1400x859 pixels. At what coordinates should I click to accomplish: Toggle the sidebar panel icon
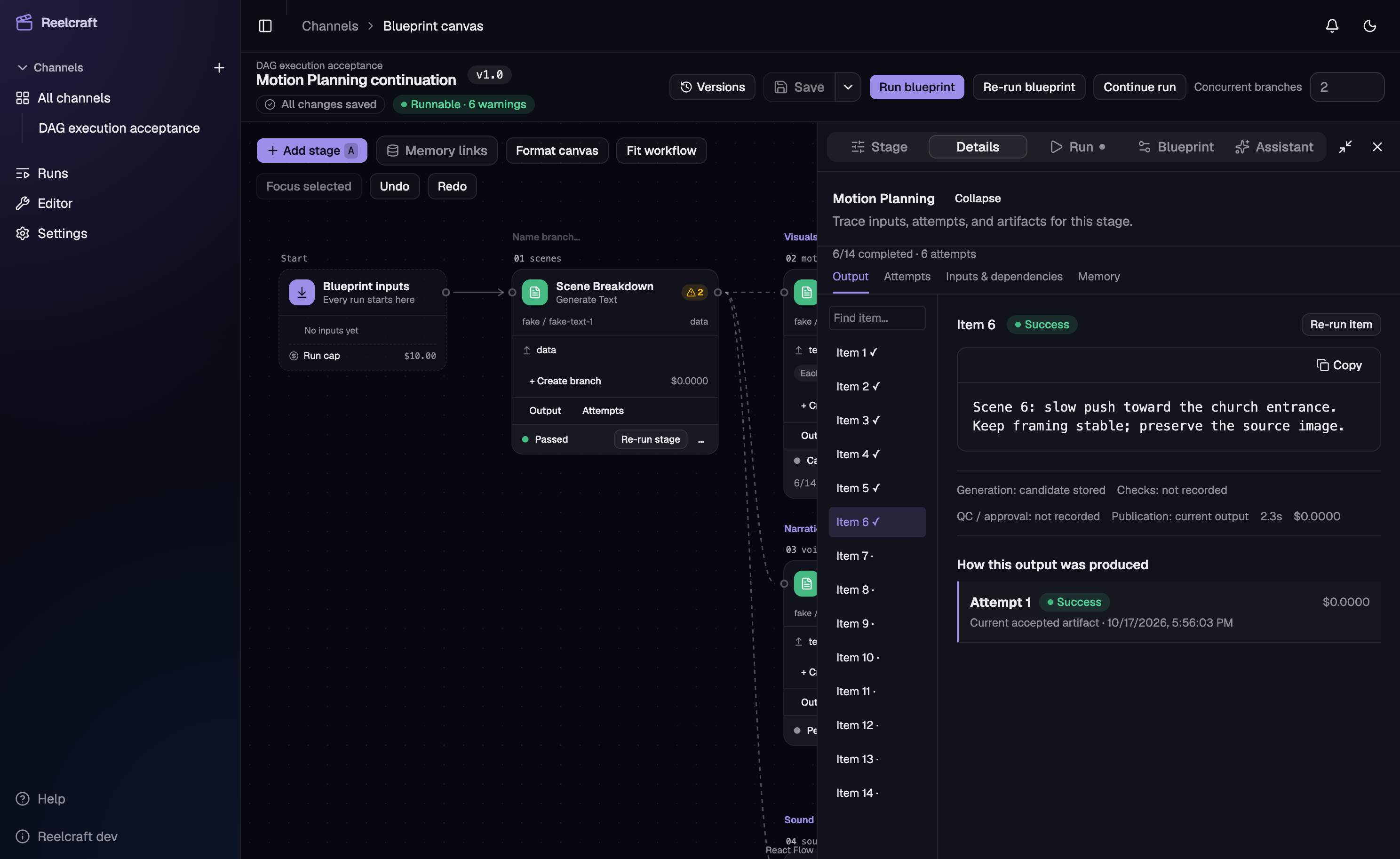pyautogui.click(x=265, y=25)
